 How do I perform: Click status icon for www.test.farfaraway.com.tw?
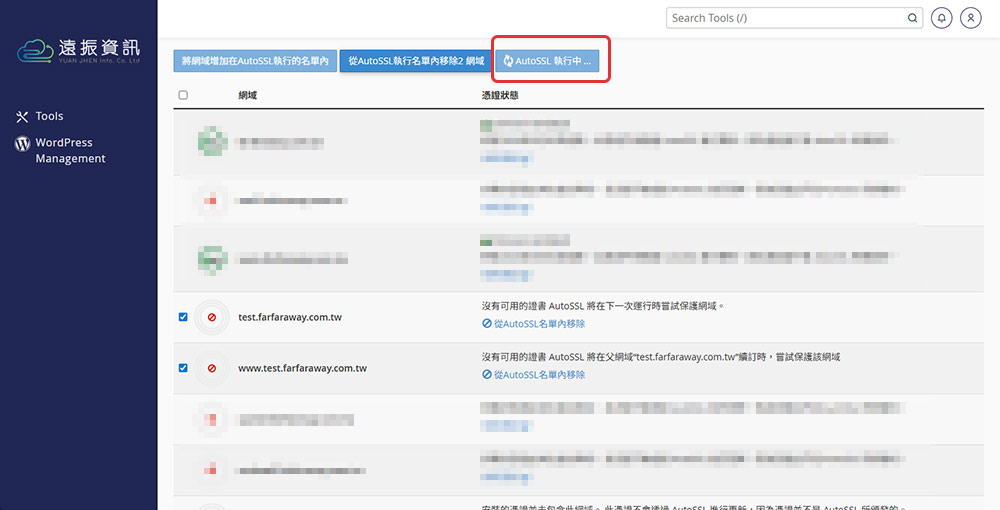pyautogui.click(x=212, y=368)
